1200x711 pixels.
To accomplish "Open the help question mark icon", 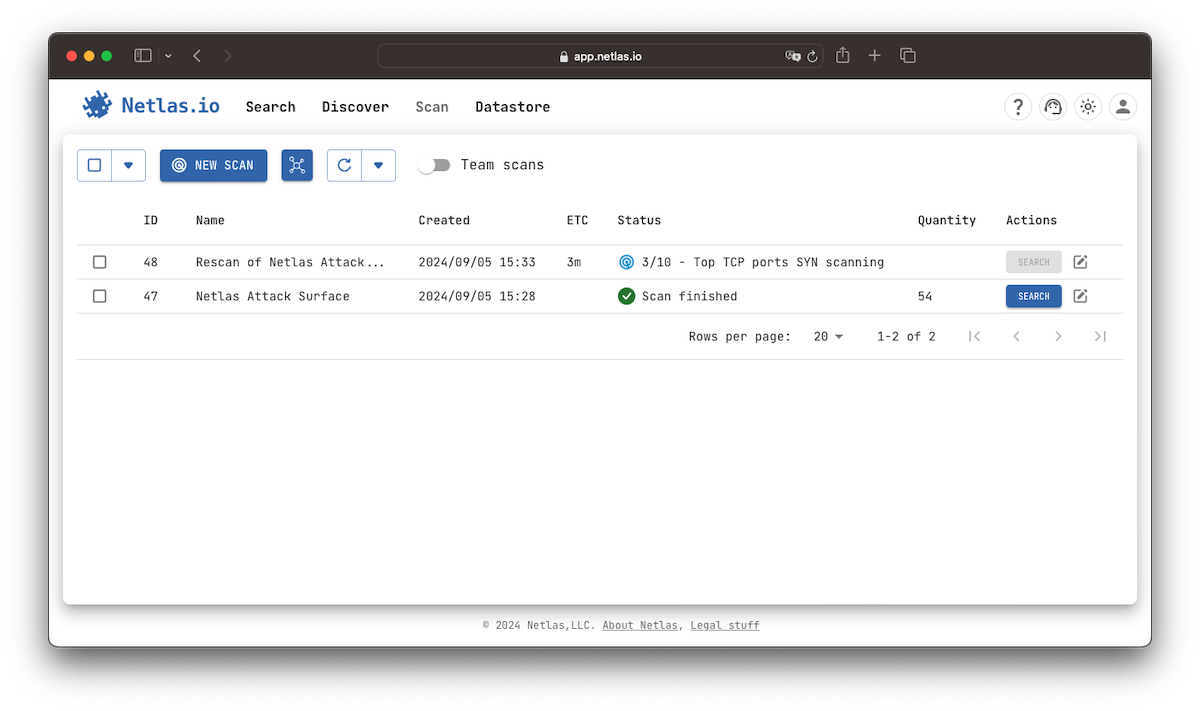I will pyautogui.click(x=1017, y=106).
